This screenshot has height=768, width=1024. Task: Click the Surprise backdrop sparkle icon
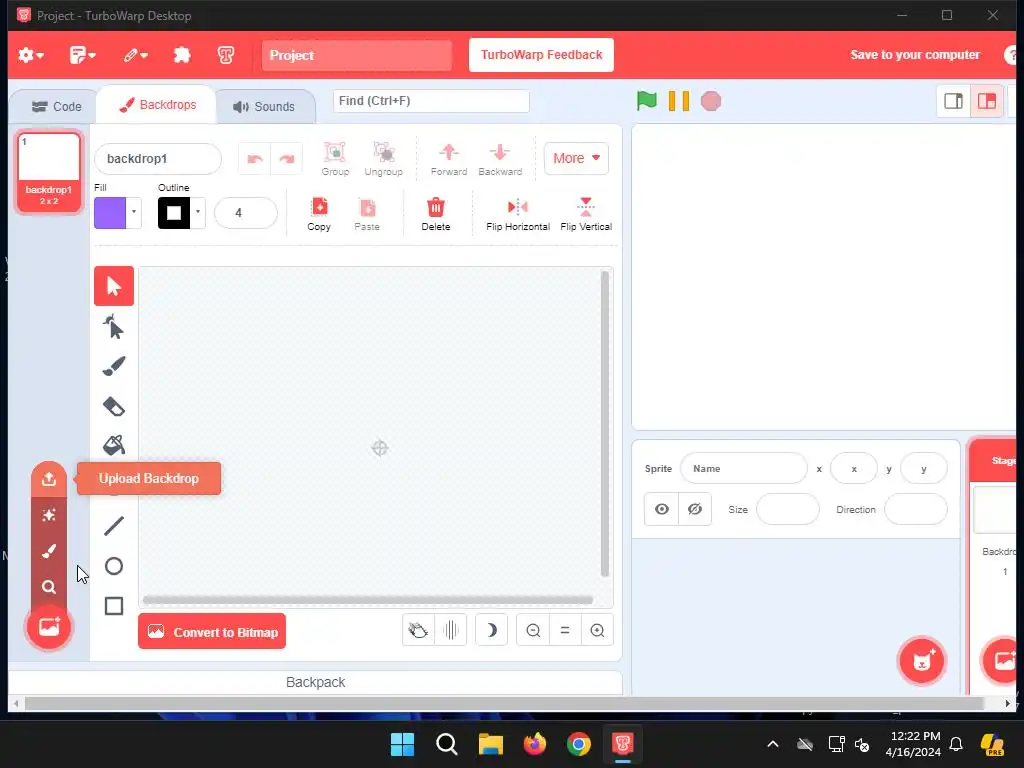coord(49,515)
